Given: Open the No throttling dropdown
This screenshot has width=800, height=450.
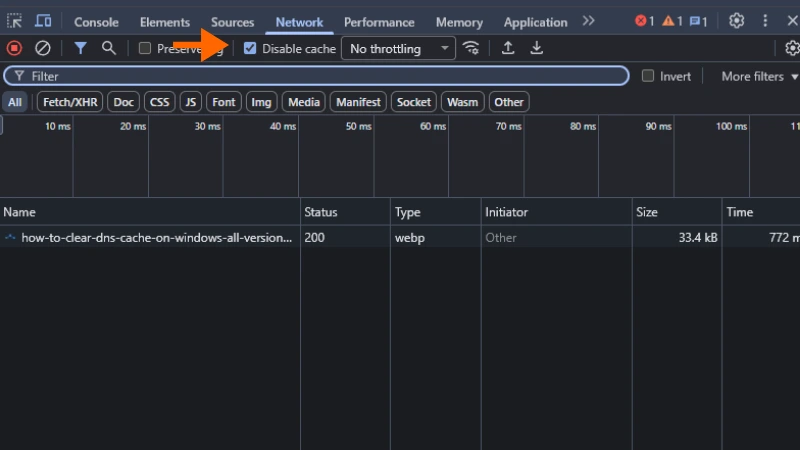Looking at the screenshot, I should pos(398,48).
